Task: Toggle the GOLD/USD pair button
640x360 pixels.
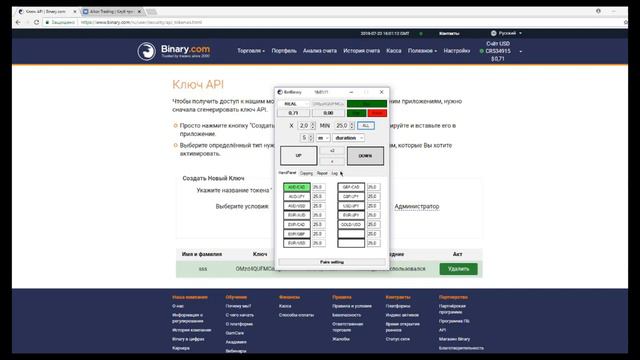Action: point(351,224)
